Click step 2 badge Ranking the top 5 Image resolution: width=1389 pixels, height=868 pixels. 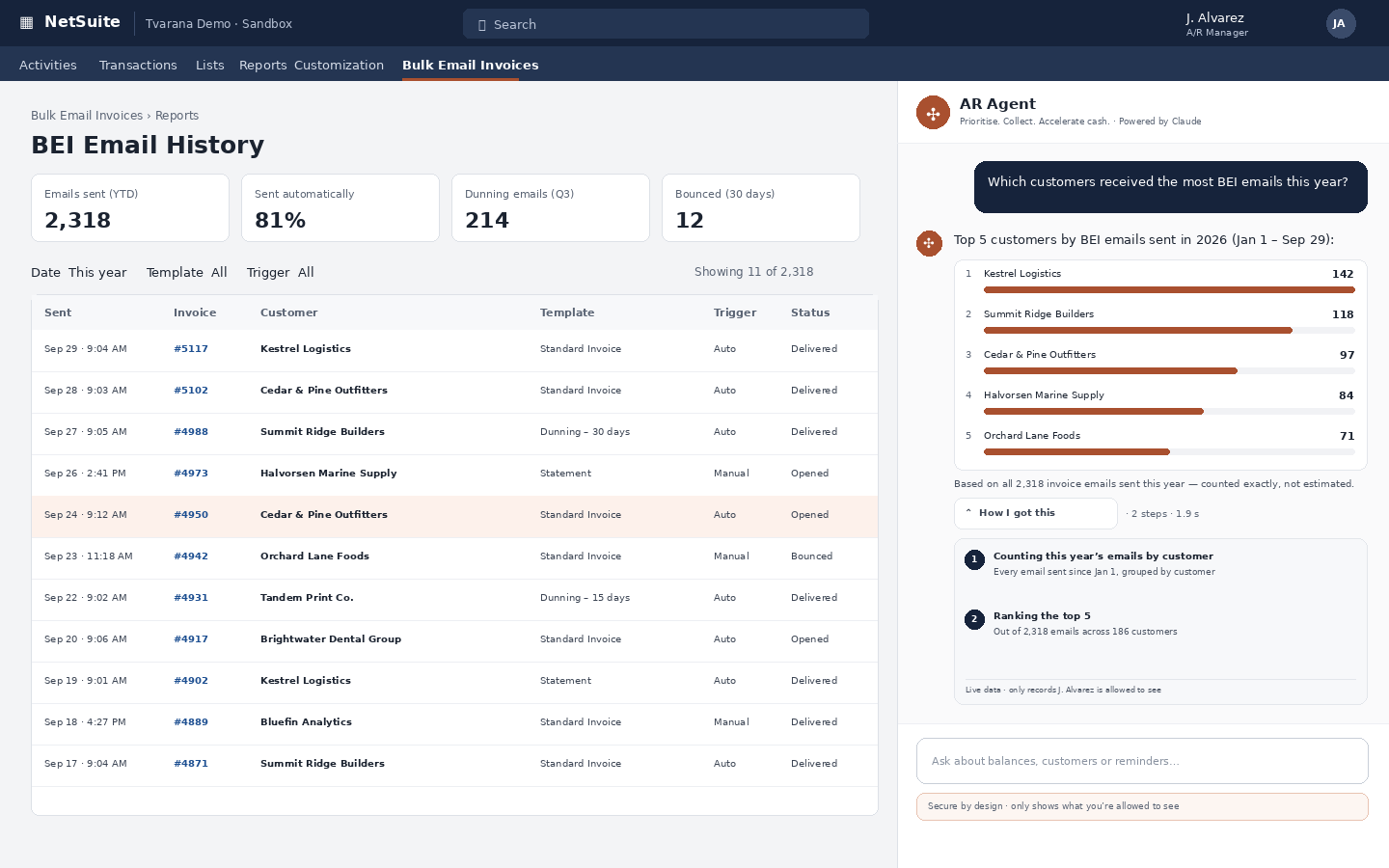pyautogui.click(x=974, y=619)
